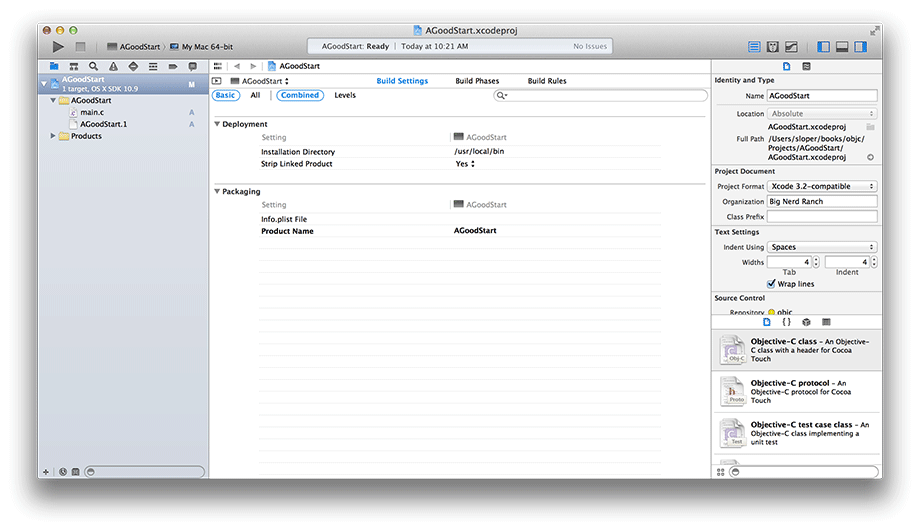Screen dimensions: 920x531
Task: Select the Basic settings filter
Action: 225,95
